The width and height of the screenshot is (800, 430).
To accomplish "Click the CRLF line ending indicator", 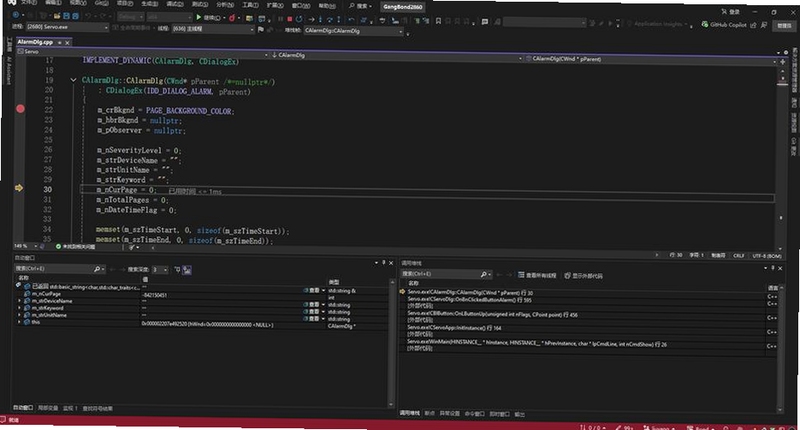I will coord(738,256).
